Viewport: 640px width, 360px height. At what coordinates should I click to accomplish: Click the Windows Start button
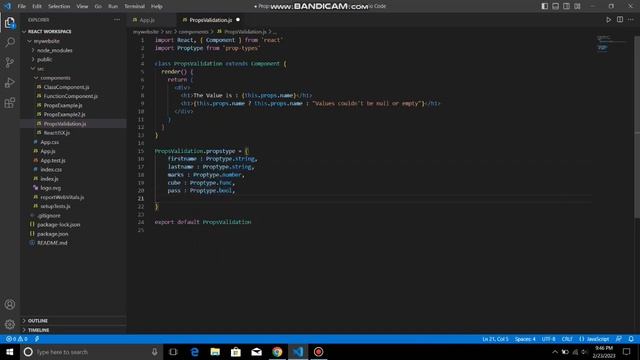pyautogui.click(x=9, y=352)
